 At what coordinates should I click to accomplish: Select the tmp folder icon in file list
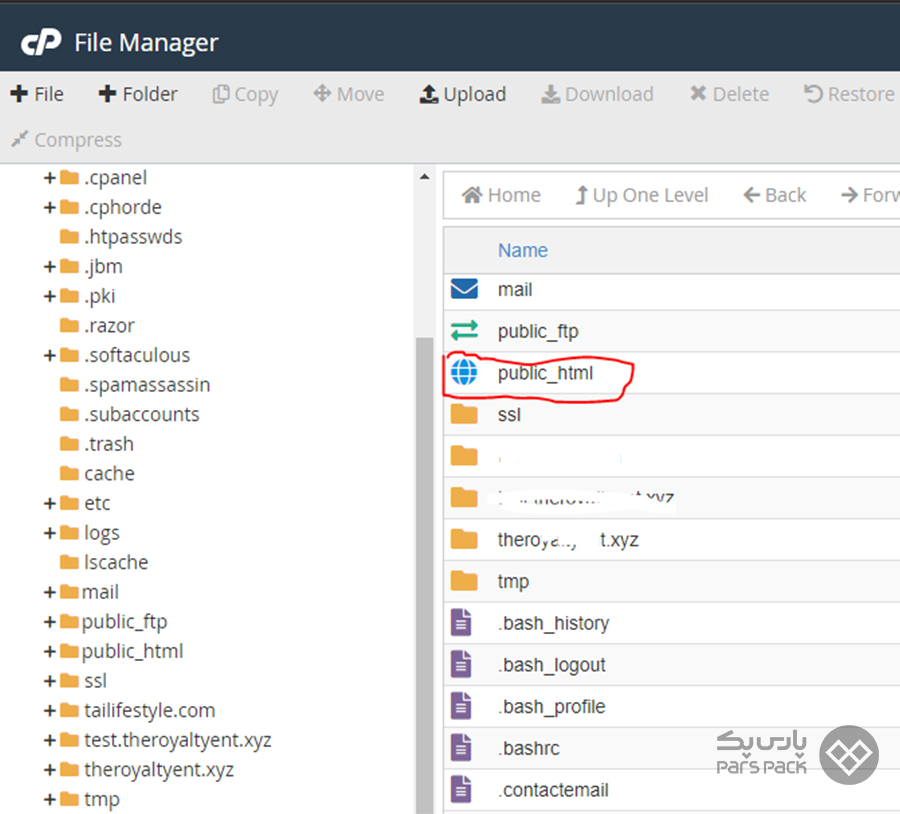(x=464, y=581)
